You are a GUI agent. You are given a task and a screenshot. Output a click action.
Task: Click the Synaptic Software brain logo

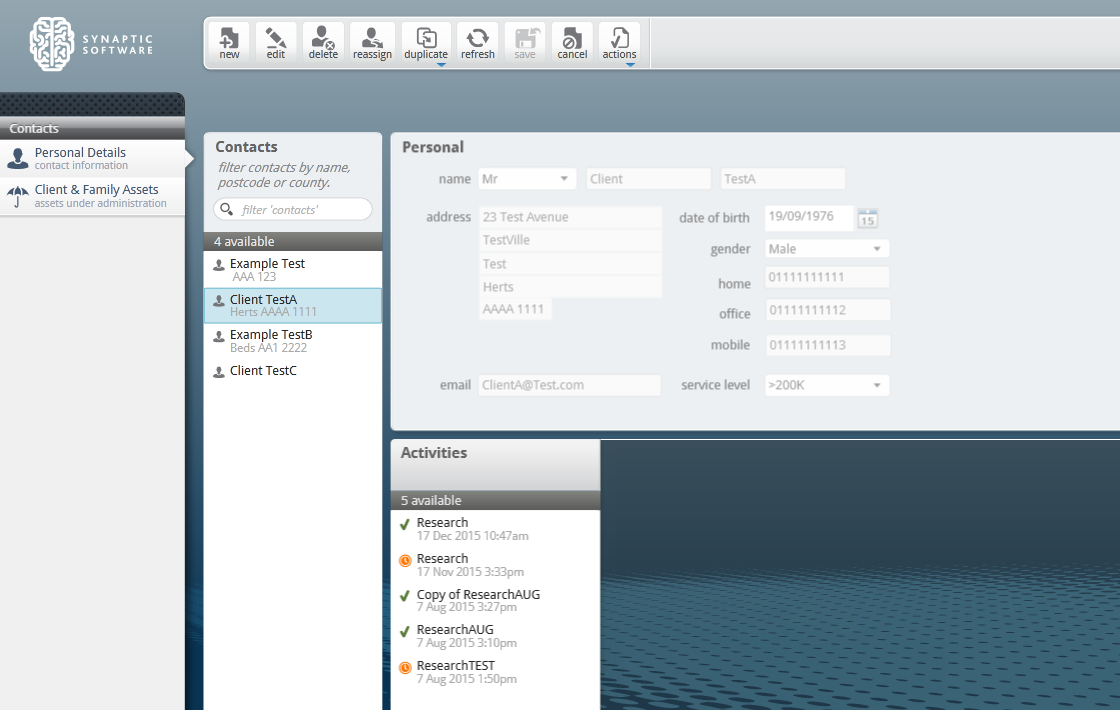pyautogui.click(x=51, y=44)
